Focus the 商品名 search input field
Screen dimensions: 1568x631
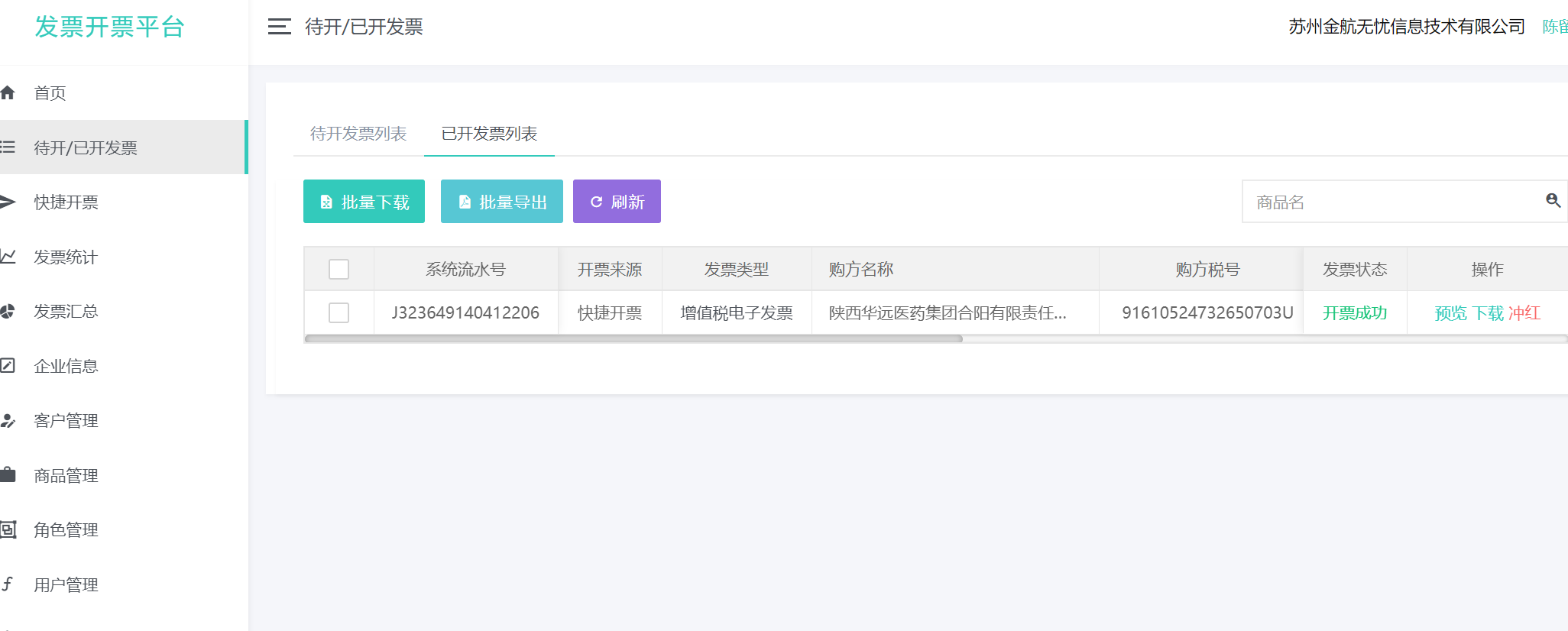(x=1391, y=202)
